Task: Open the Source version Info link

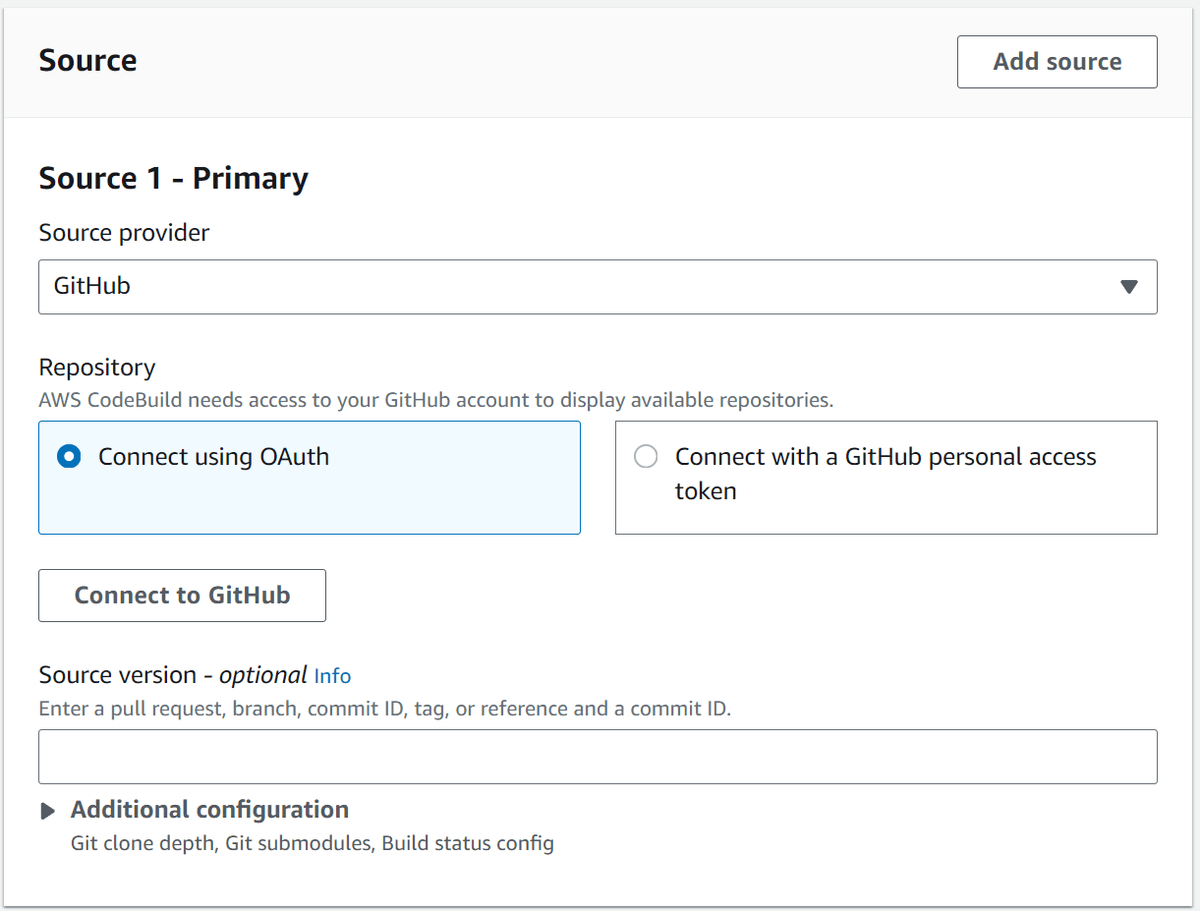Action: click(x=332, y=676)
